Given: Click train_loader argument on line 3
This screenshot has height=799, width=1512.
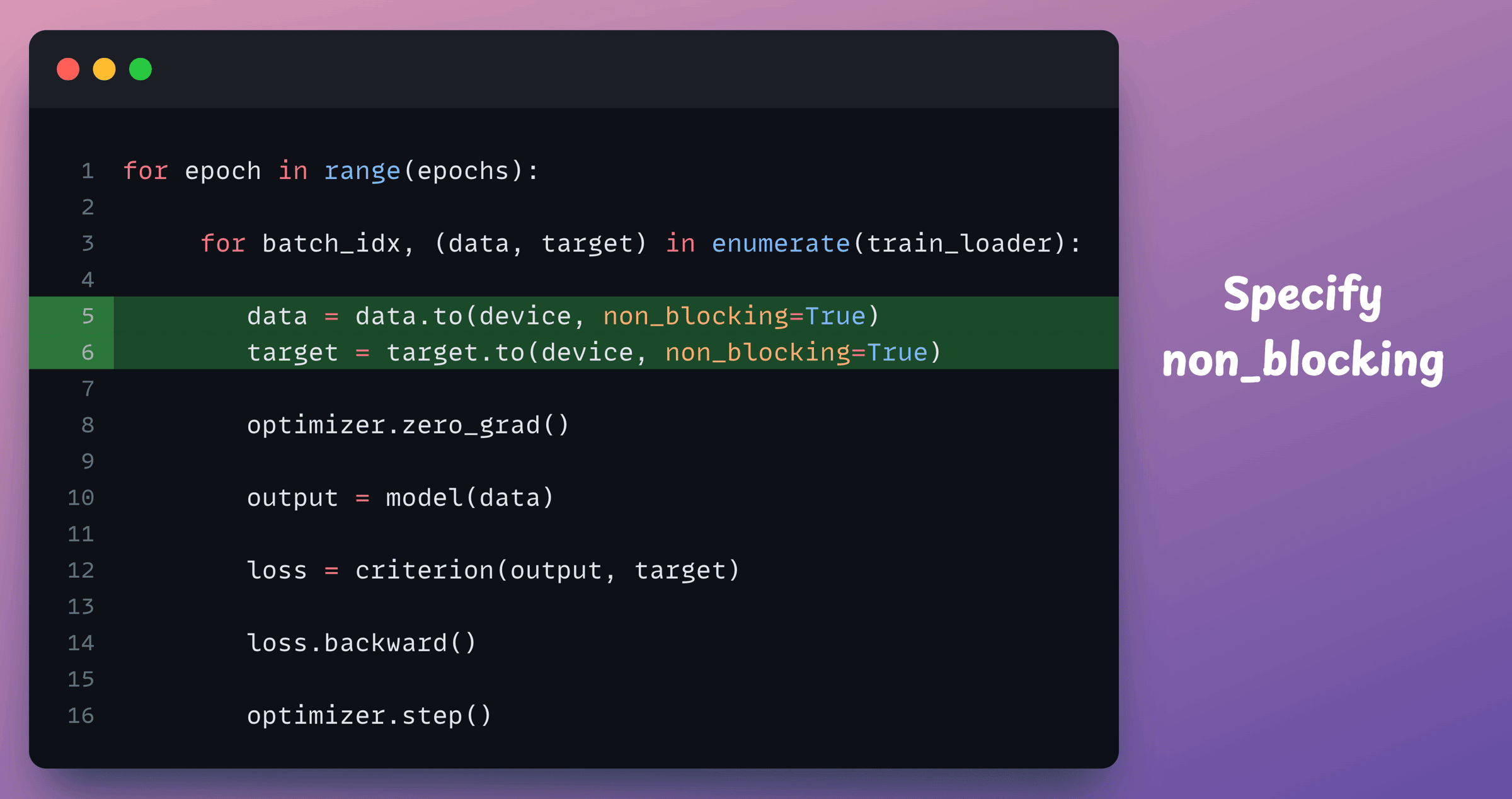Looking at the screenshot, I should pyautogui.click(x=959, y=243).
